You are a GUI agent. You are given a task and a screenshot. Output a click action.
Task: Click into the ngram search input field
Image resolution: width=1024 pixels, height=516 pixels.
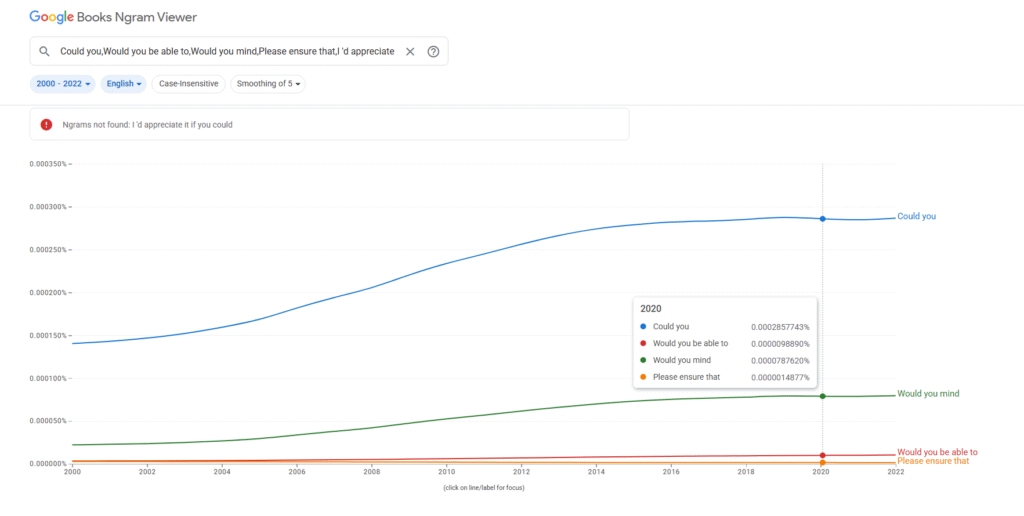[x=227, y=52]
